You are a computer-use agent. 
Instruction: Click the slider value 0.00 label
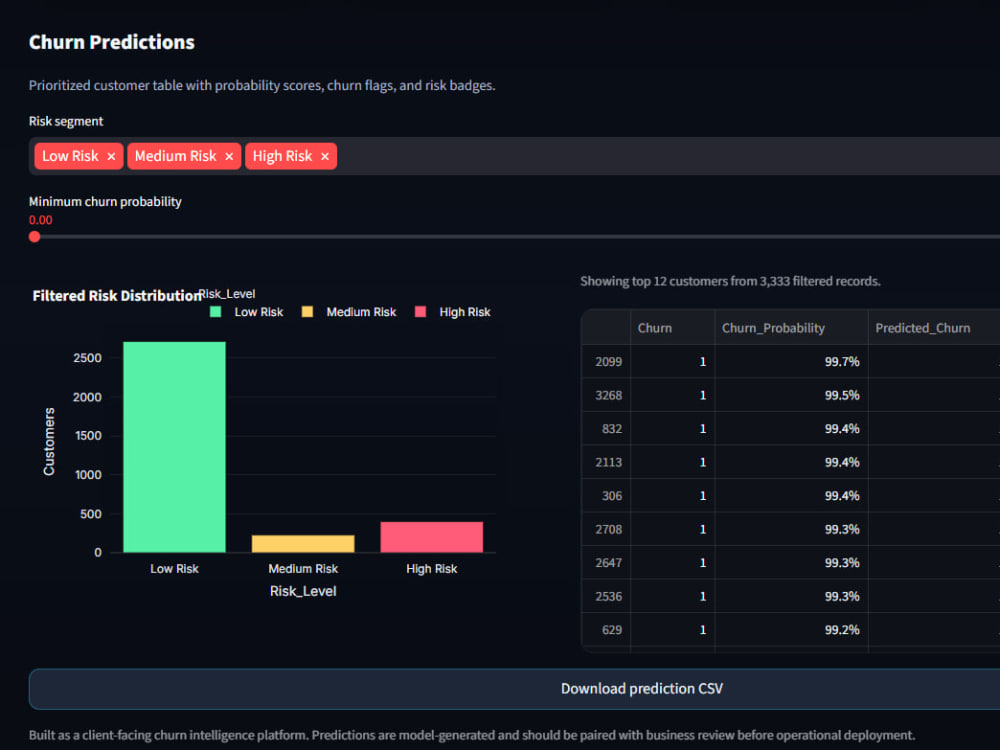click(41, 220)
